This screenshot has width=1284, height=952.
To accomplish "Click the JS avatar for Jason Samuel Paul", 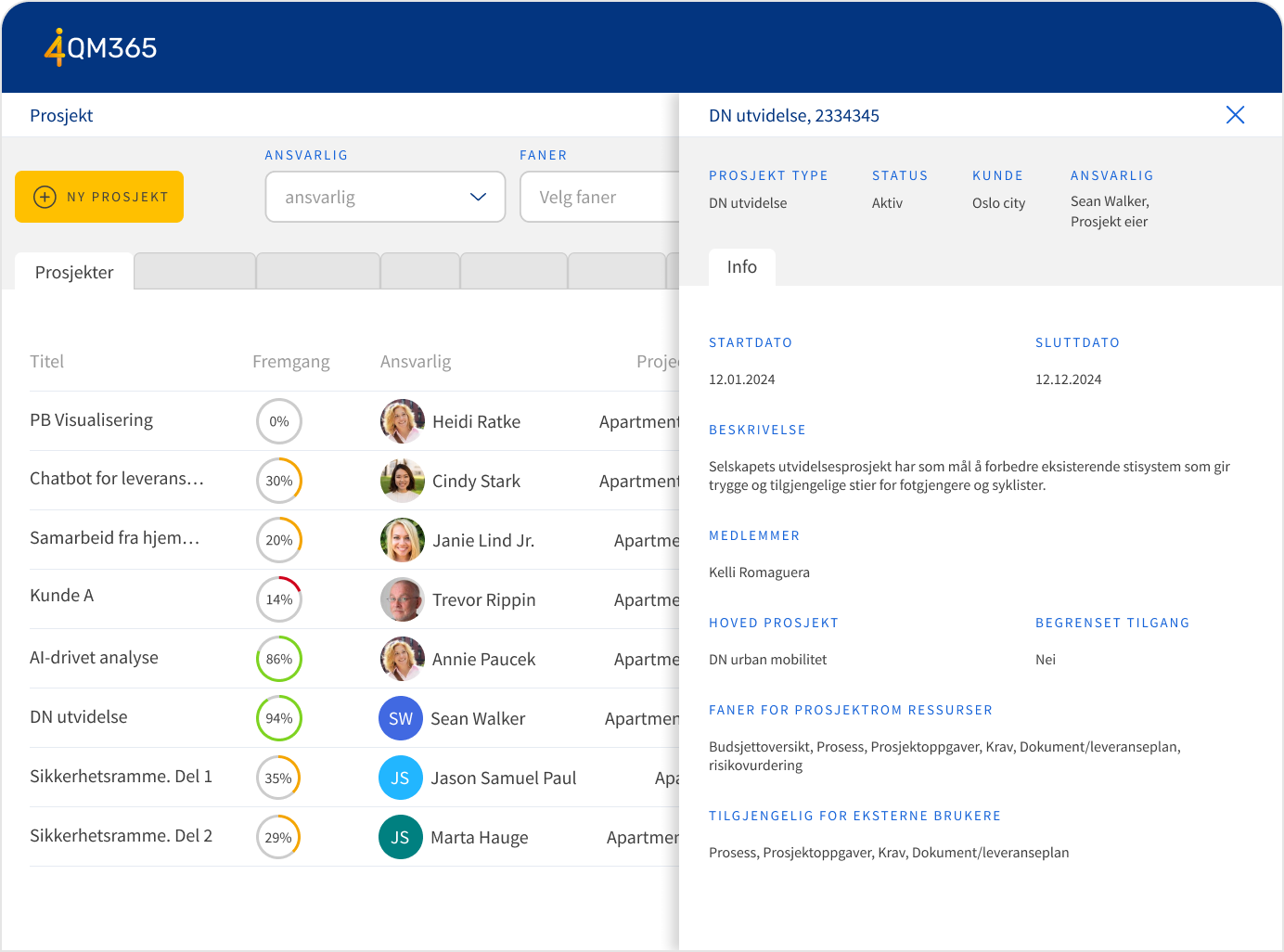I will (401, 778).
